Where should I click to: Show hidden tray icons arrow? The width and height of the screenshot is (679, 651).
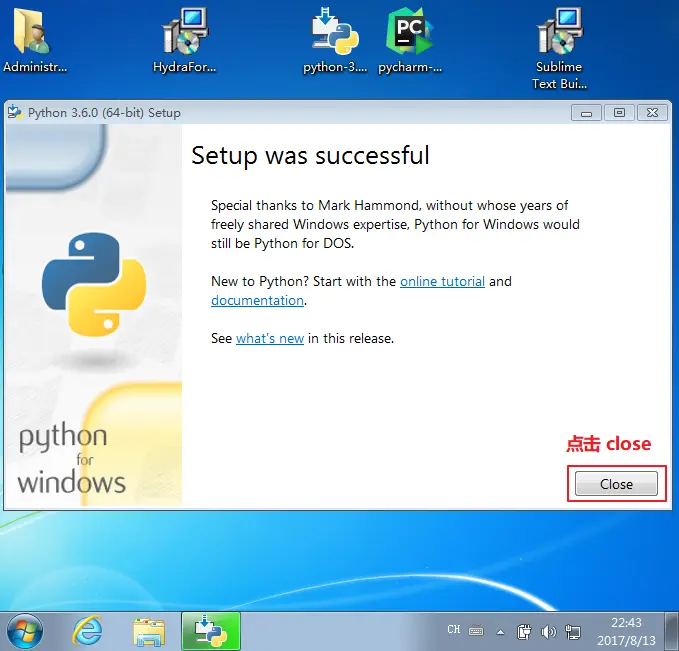(500, 632)
